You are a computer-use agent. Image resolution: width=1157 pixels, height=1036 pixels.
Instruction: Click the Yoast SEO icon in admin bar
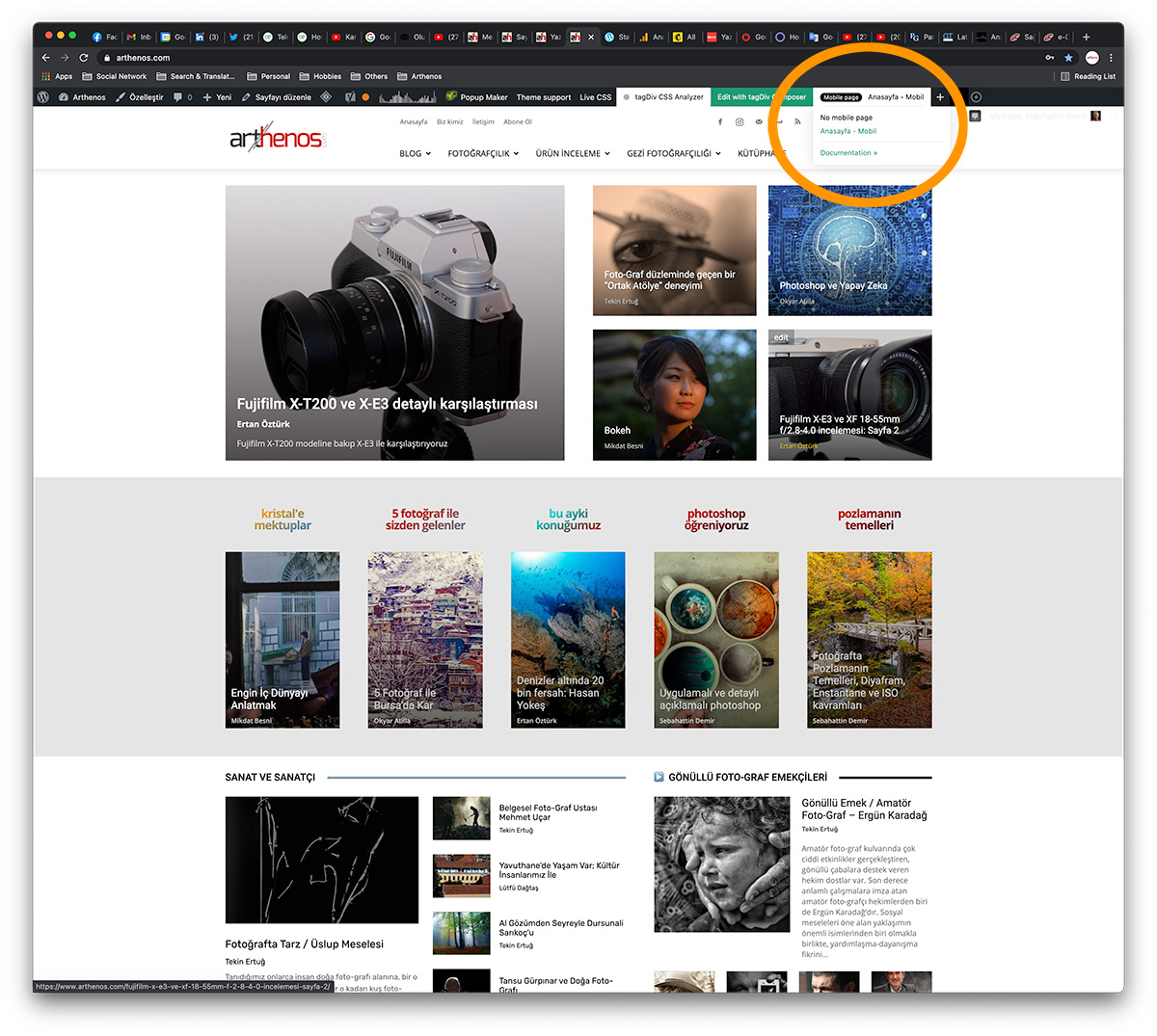point(351,97)
